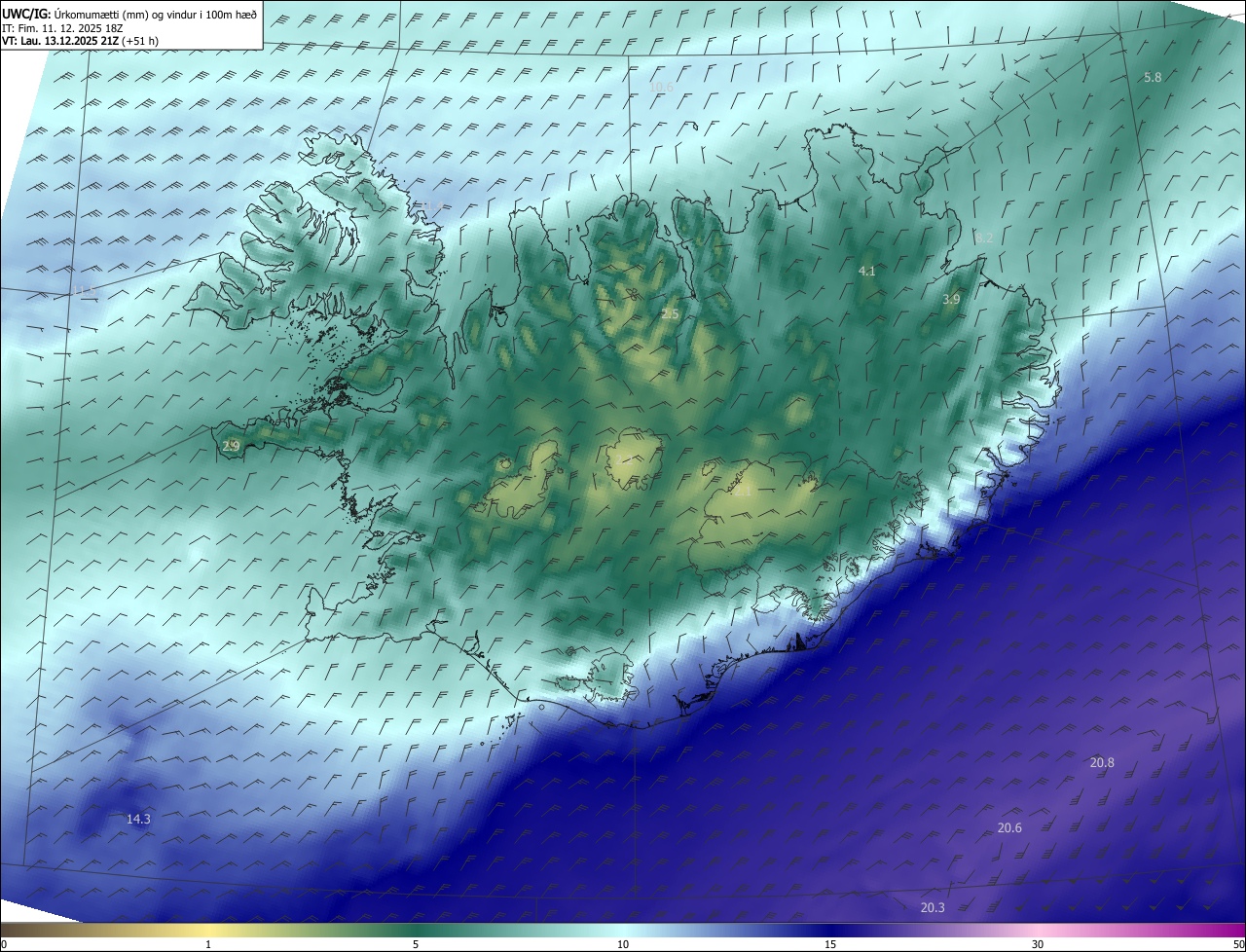Click the '1' tick label on the colour scale

[x=208, y=944]
